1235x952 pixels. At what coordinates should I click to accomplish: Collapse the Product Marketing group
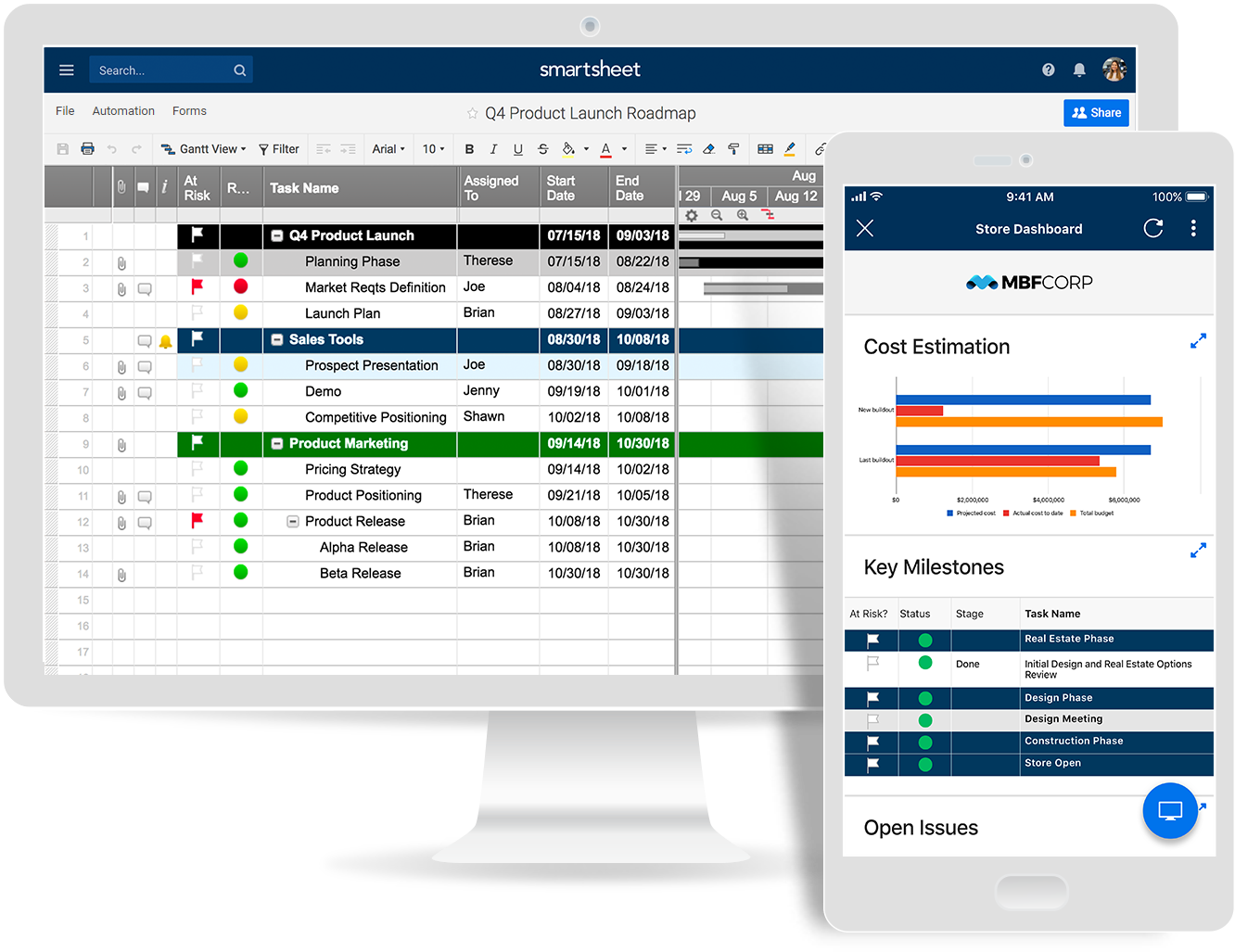pos(277,443)
